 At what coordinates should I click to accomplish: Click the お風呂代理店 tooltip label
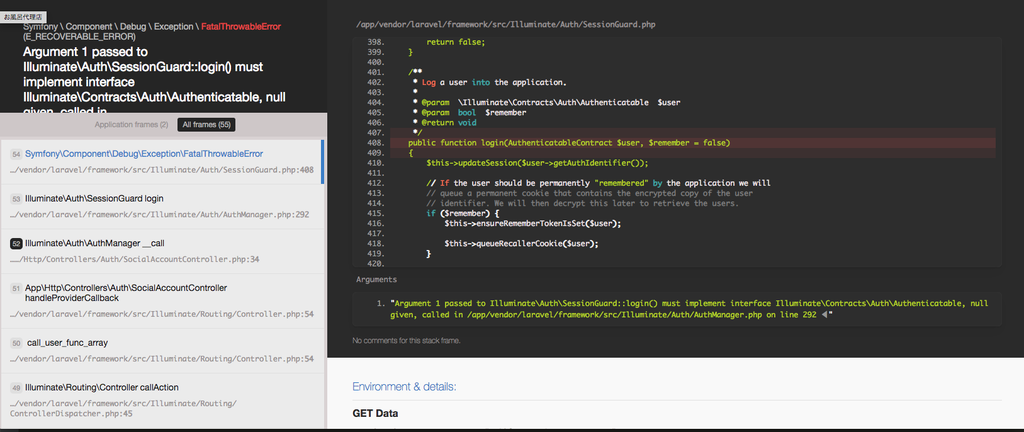23,16
